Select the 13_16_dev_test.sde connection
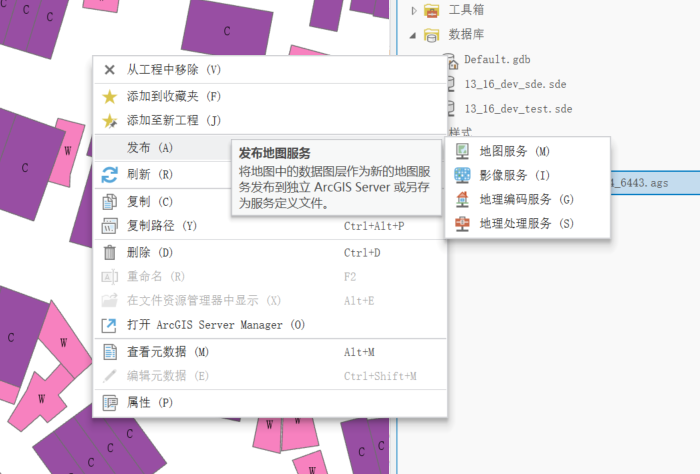700x474 pixels. 518,109
